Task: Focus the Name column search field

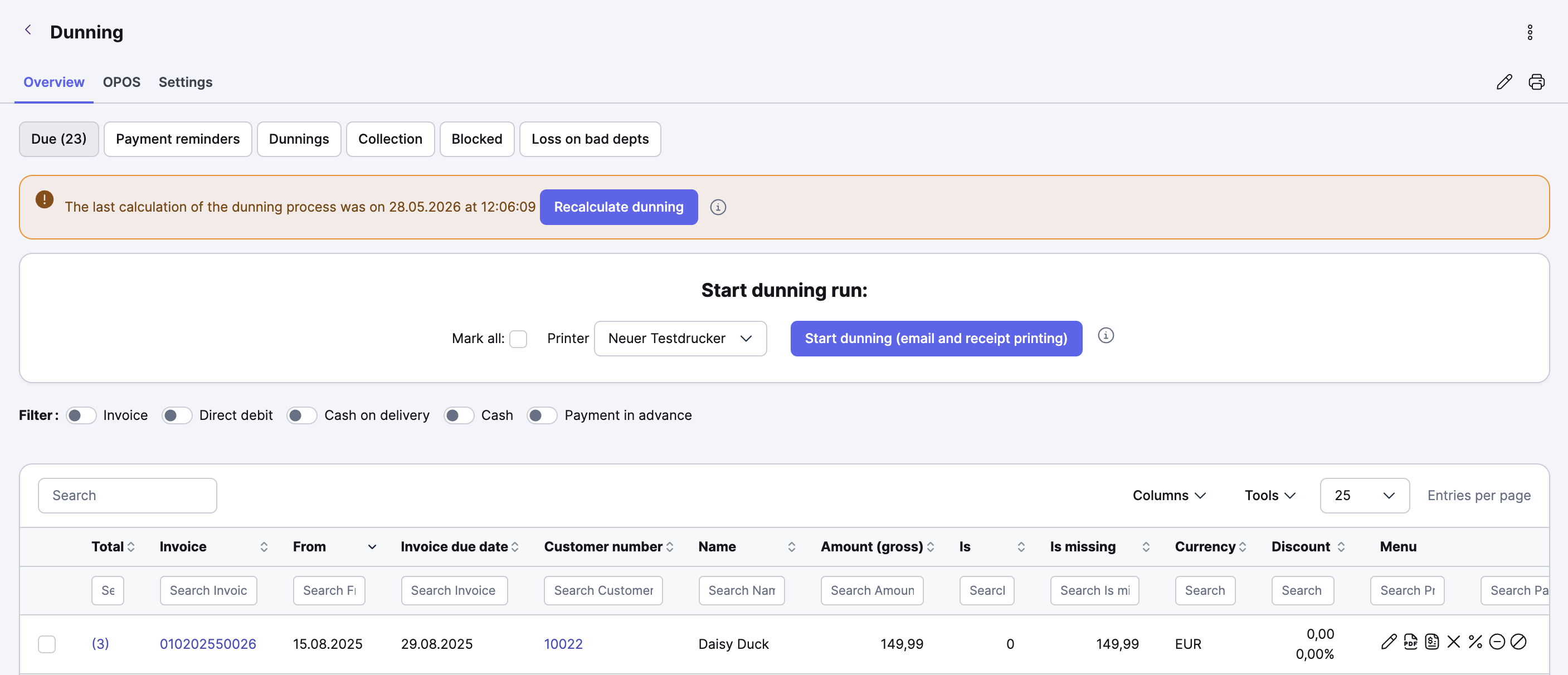Action: [742, 591]
